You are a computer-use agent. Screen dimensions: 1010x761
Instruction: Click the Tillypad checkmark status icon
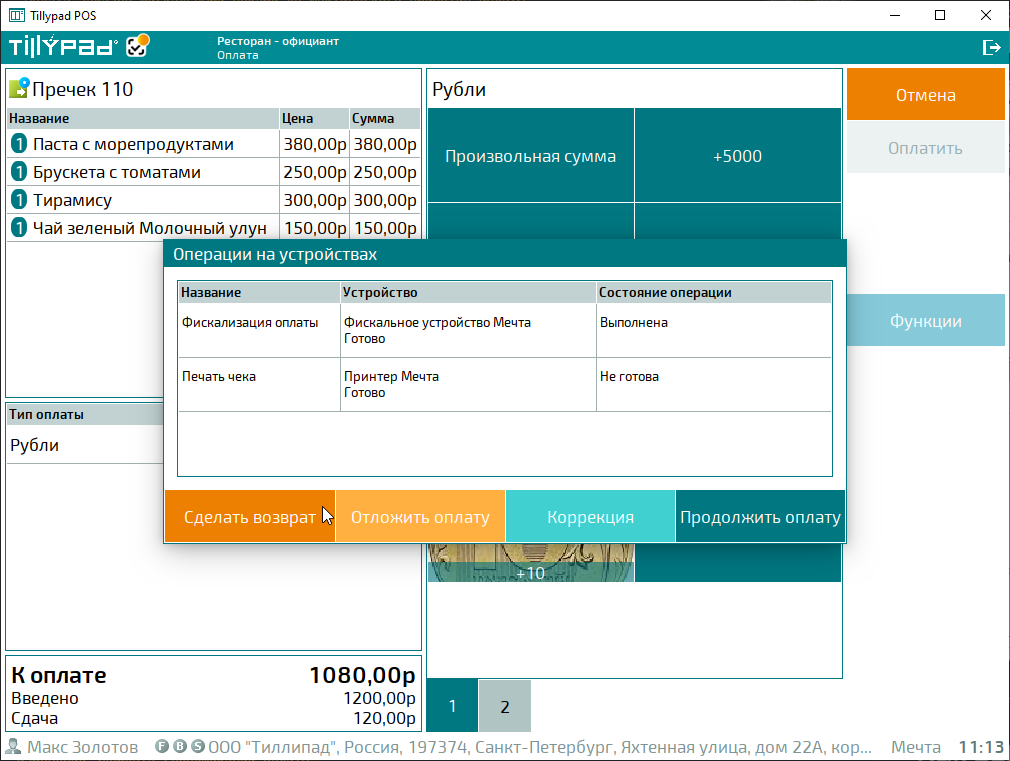138,46
